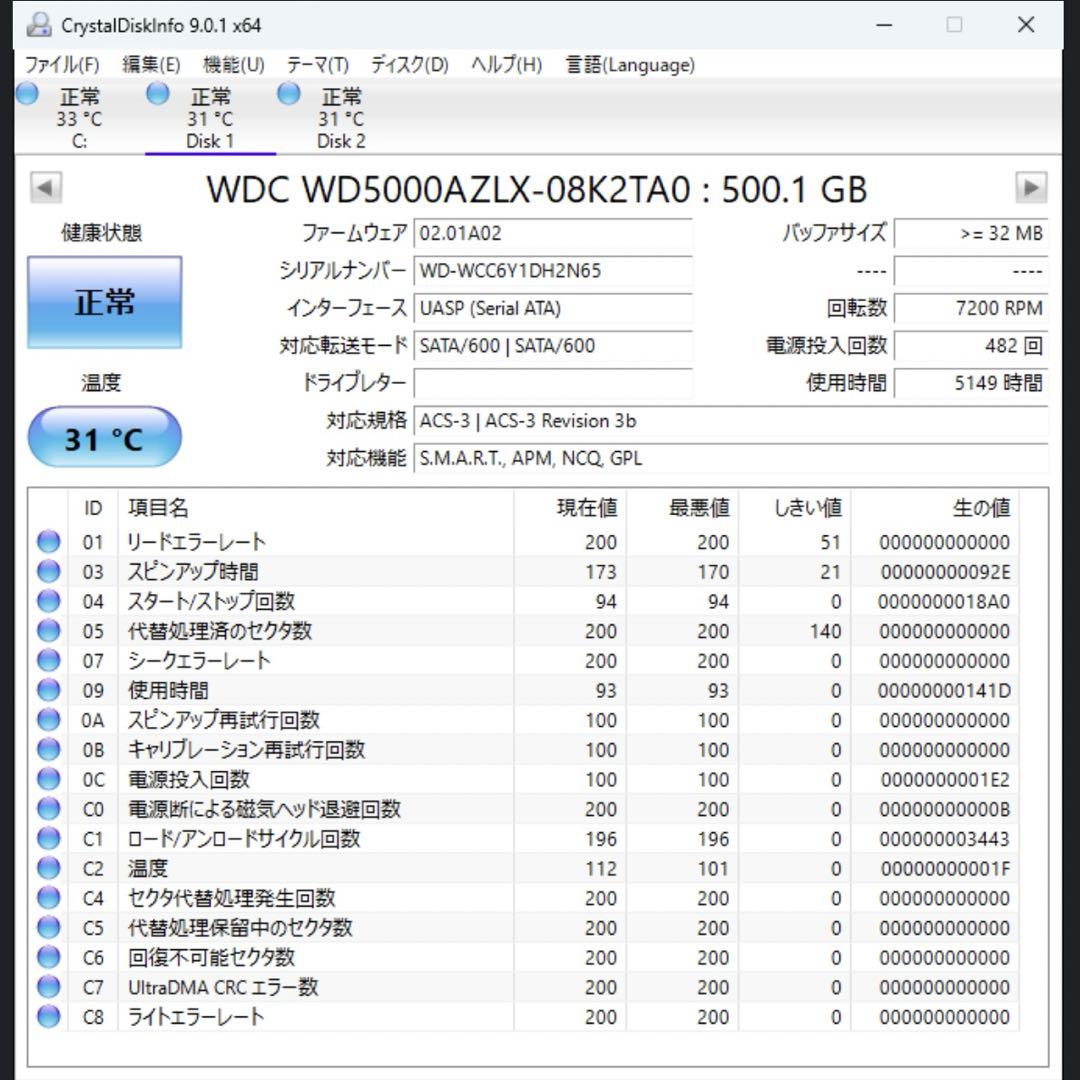
Task: Open the ディスク(D) menu
Action: [410, 65]
